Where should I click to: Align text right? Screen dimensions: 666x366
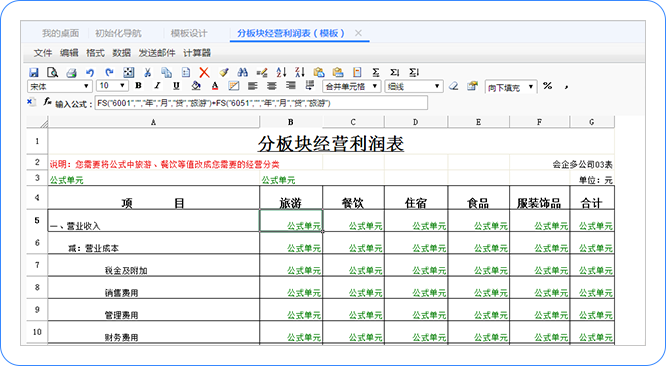[291, 86]
